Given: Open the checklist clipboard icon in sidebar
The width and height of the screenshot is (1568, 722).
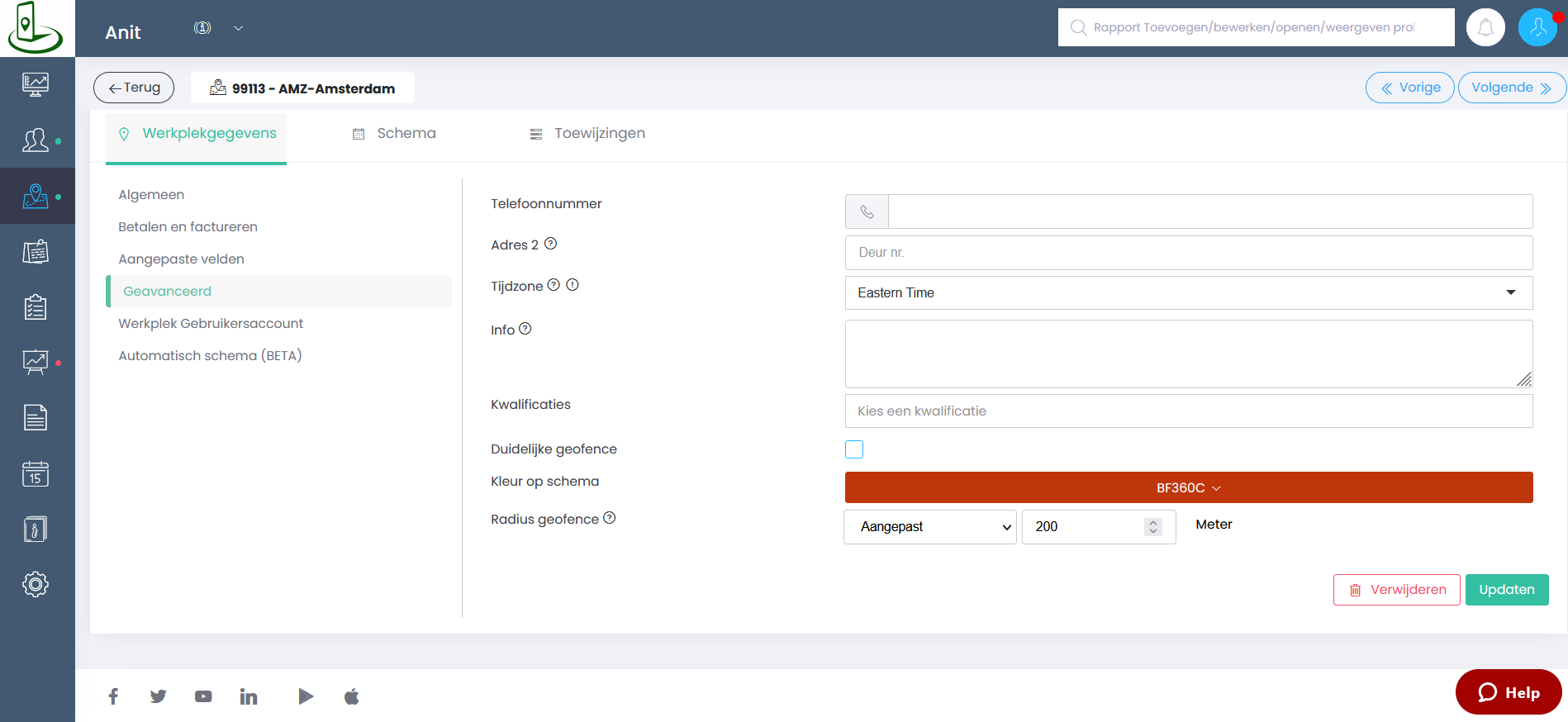Looking at the screenshot, I should pyautogui.click(x=36, y=307).
